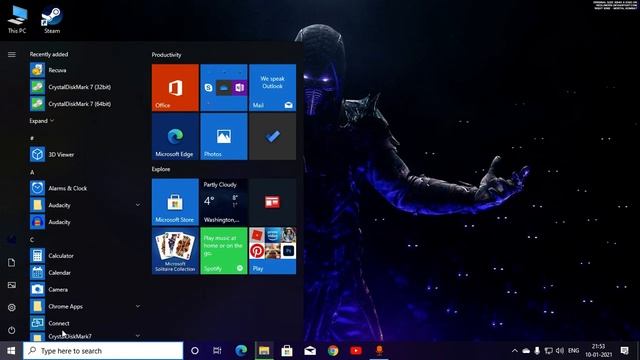
Task: Expand the Recently added list
Action: click(41, 121)
